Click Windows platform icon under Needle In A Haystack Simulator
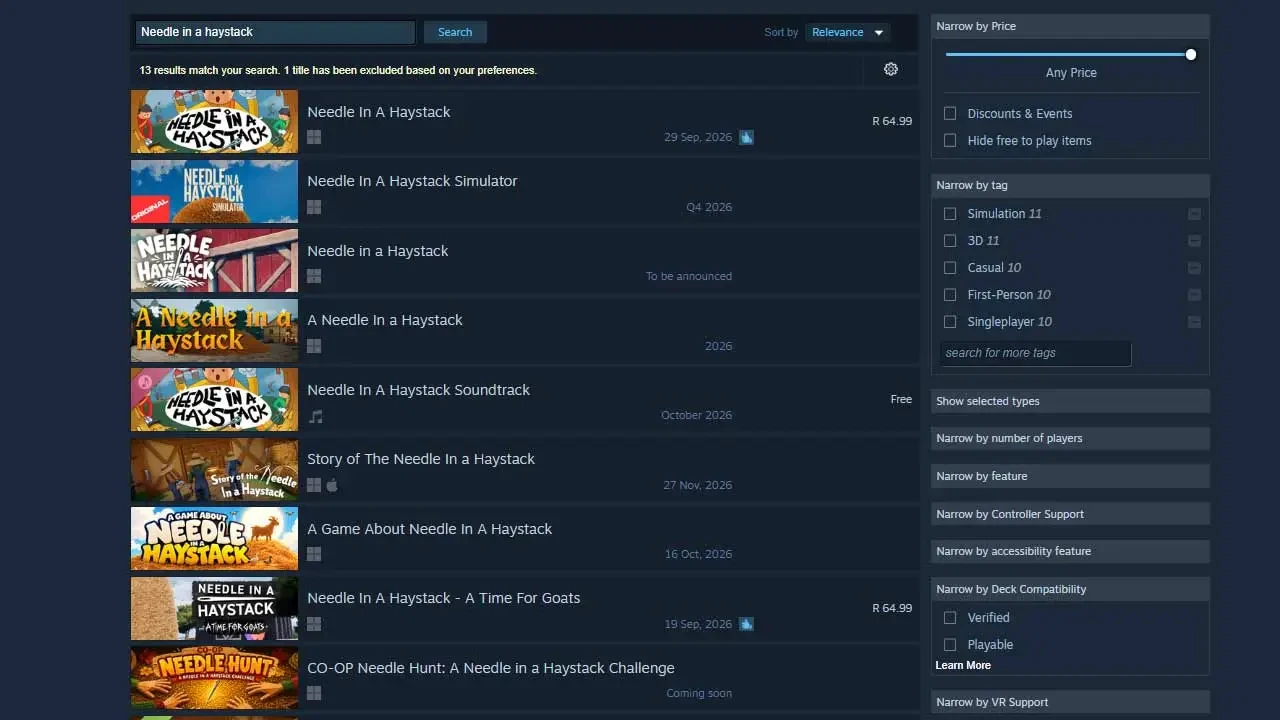The width and height of the screenshot is (1280, 720). [x=314, y=207]
